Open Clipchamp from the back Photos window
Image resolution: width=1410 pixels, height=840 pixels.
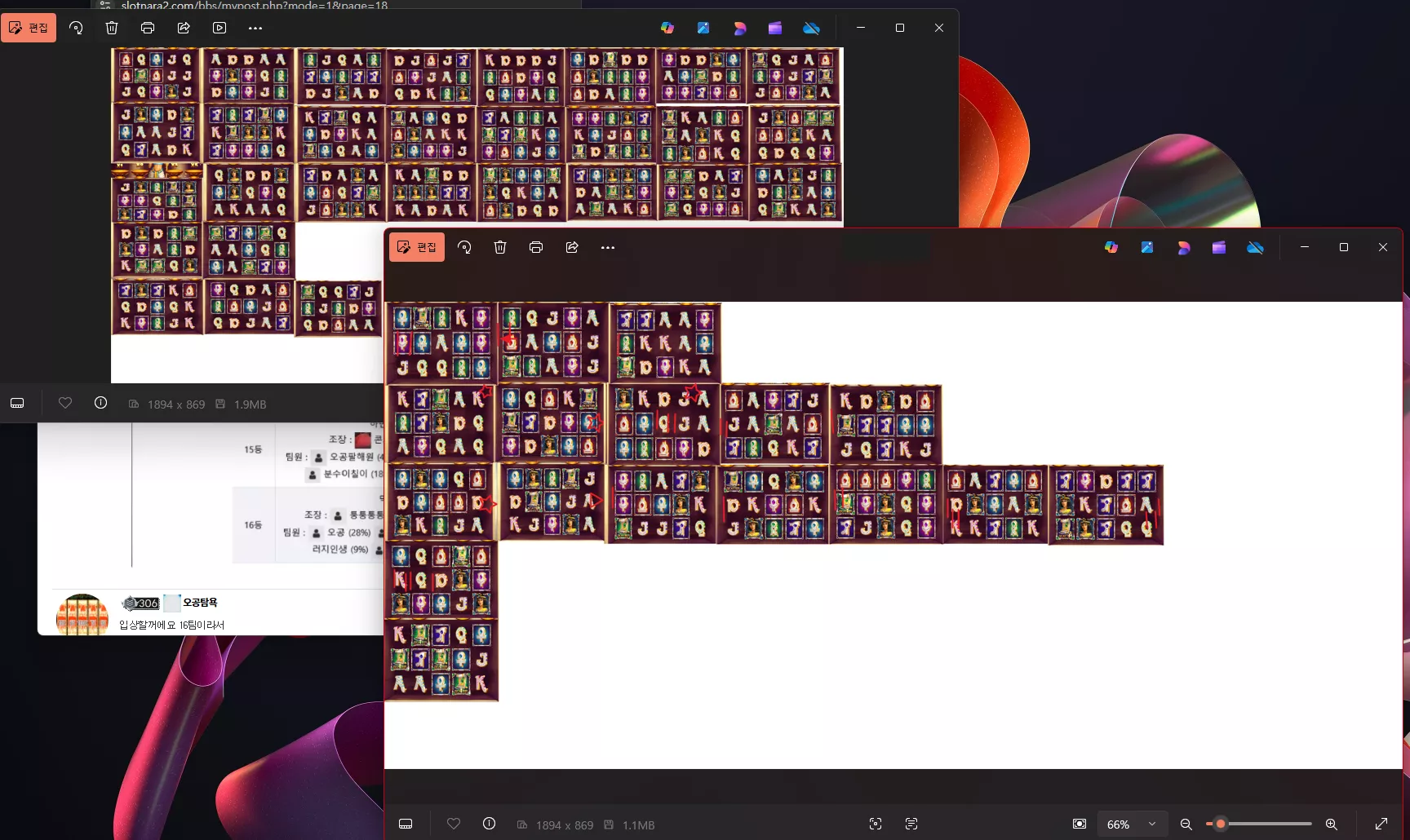click(x=775, y=28)
